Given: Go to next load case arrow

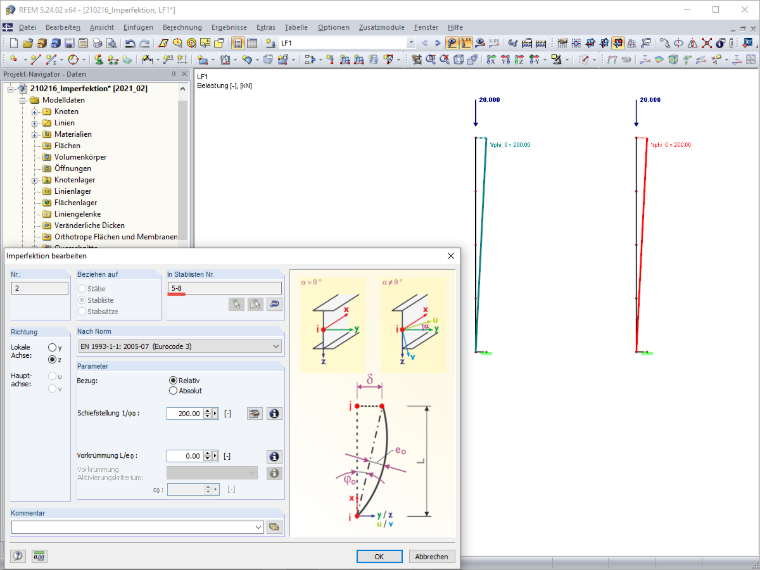Looking at the screenshot, I should click(x=438, y=43).
